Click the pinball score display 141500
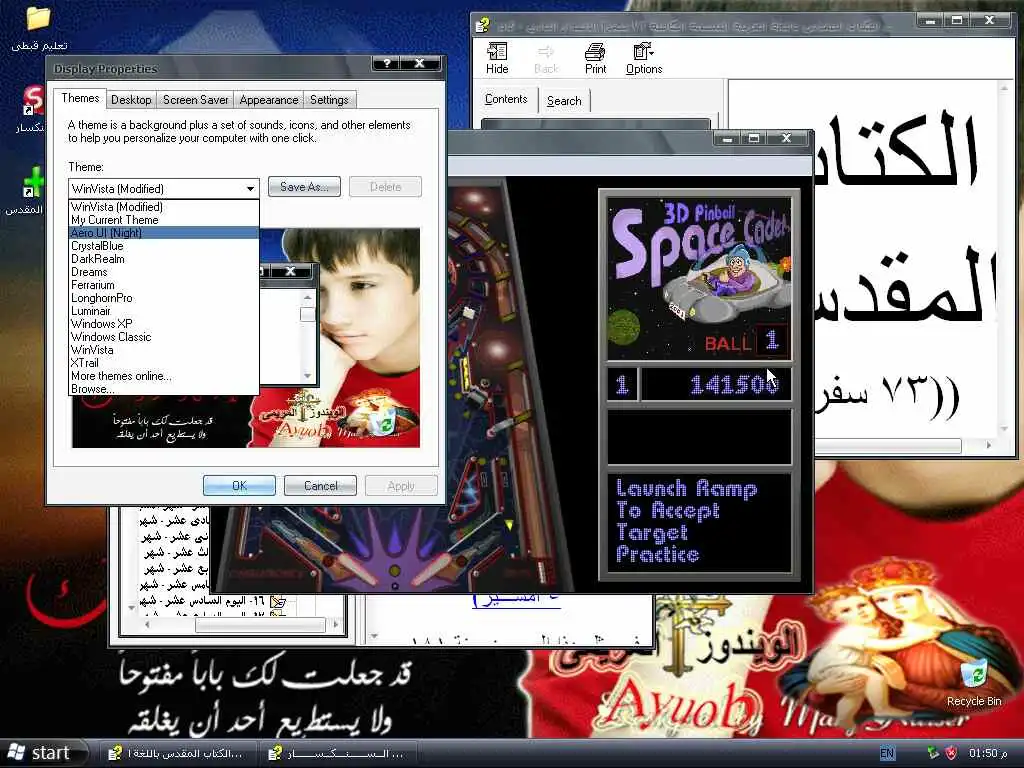 click(x=716, y=385)
